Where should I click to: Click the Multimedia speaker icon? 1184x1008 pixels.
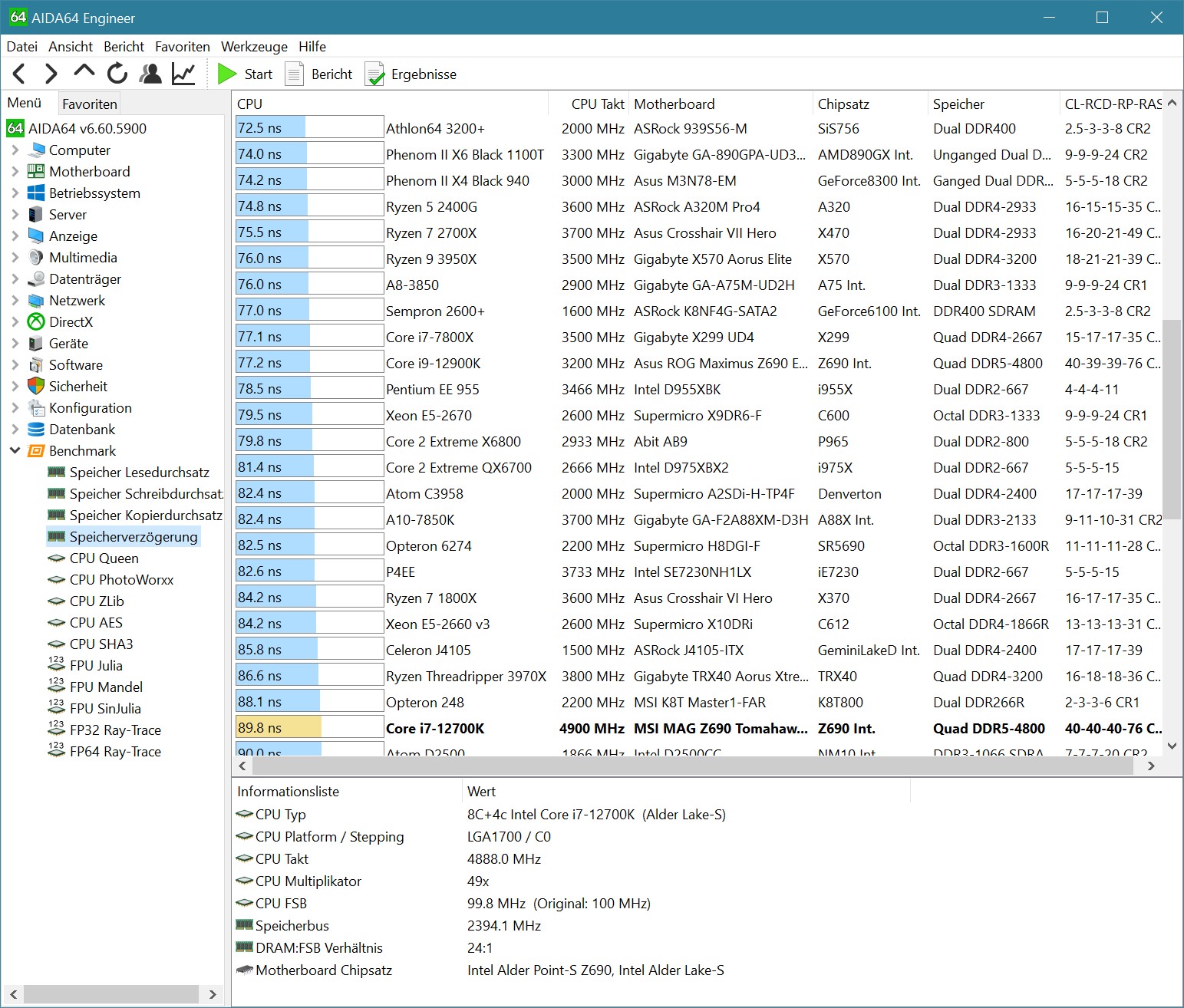pos(36,258)
